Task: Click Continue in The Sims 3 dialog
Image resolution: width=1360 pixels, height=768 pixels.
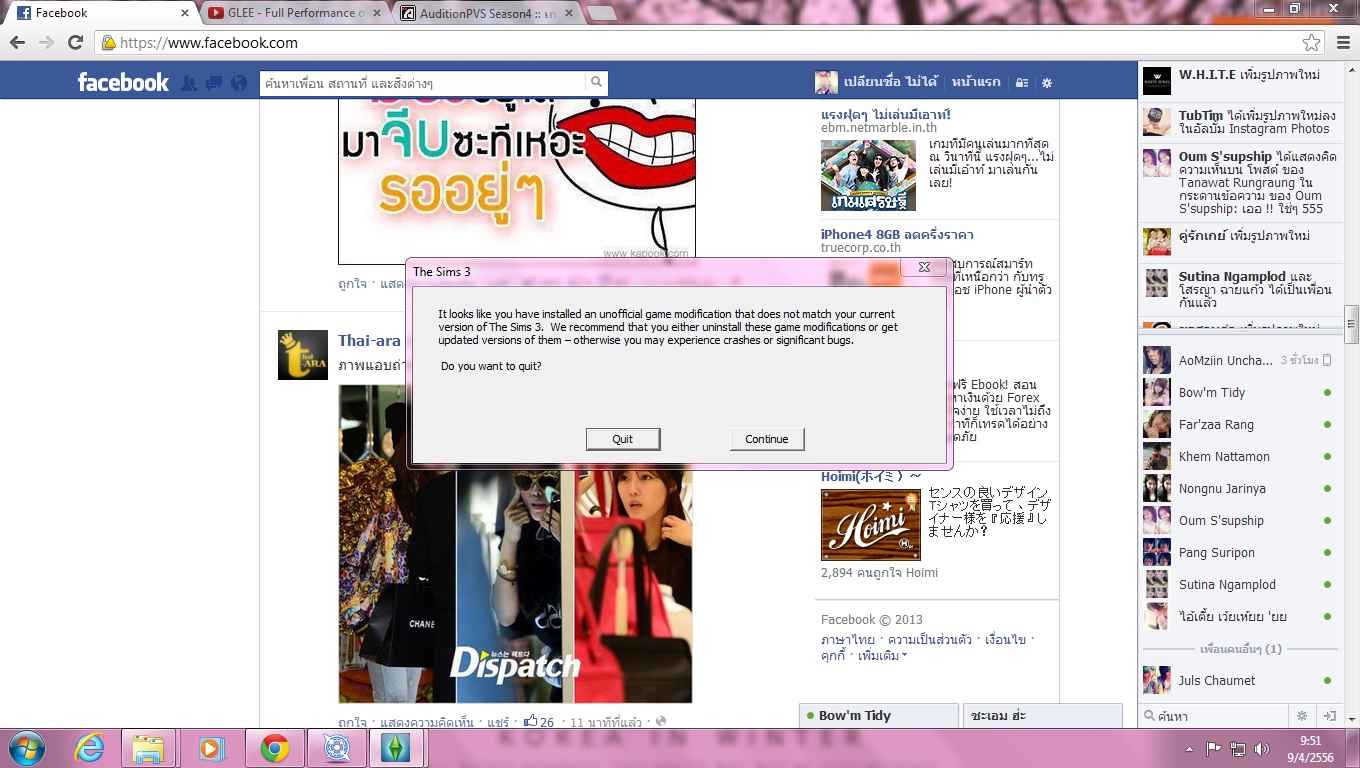Action: click(767, 439)
